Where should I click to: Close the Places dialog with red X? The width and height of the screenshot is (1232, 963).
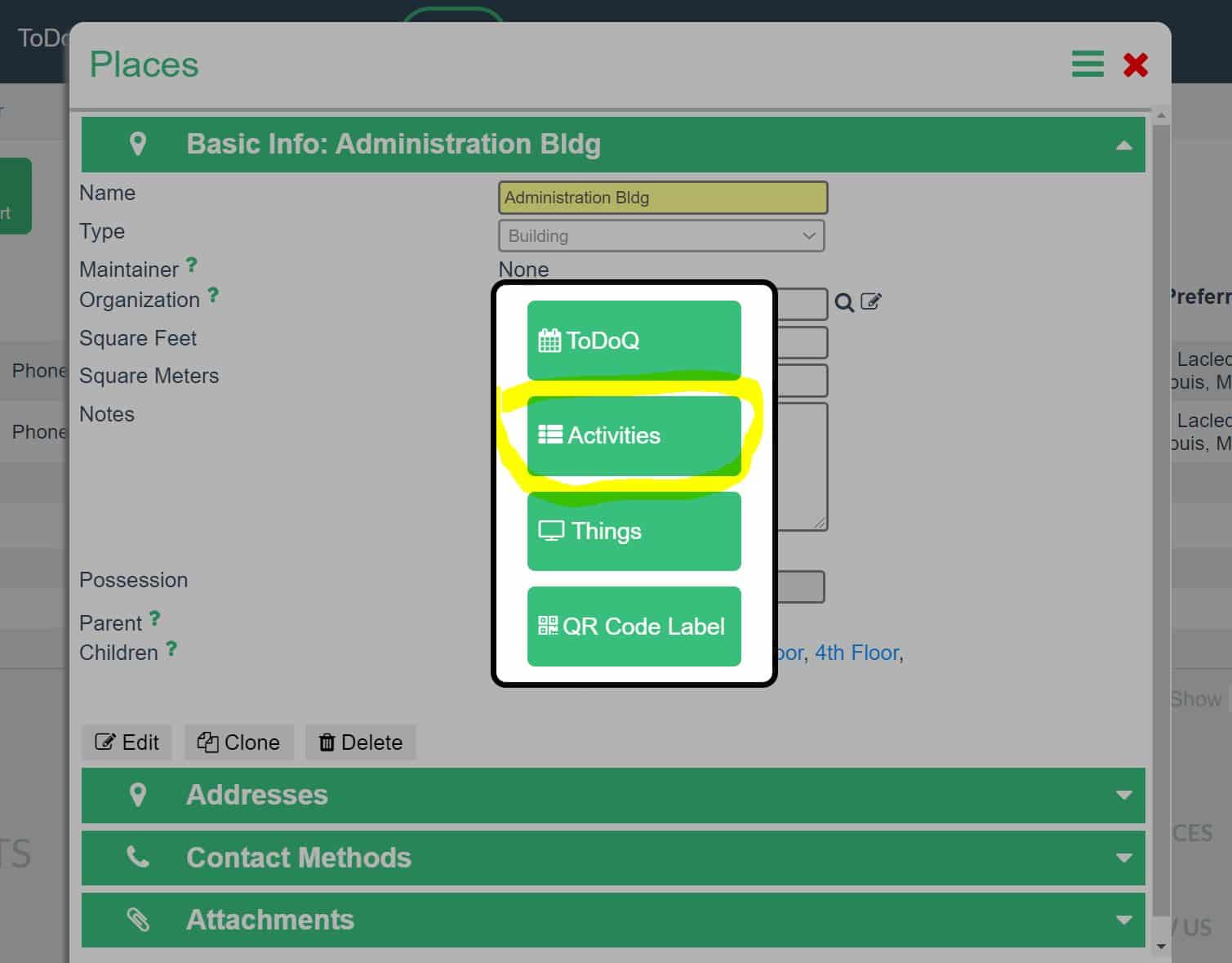click(1136, 65)
